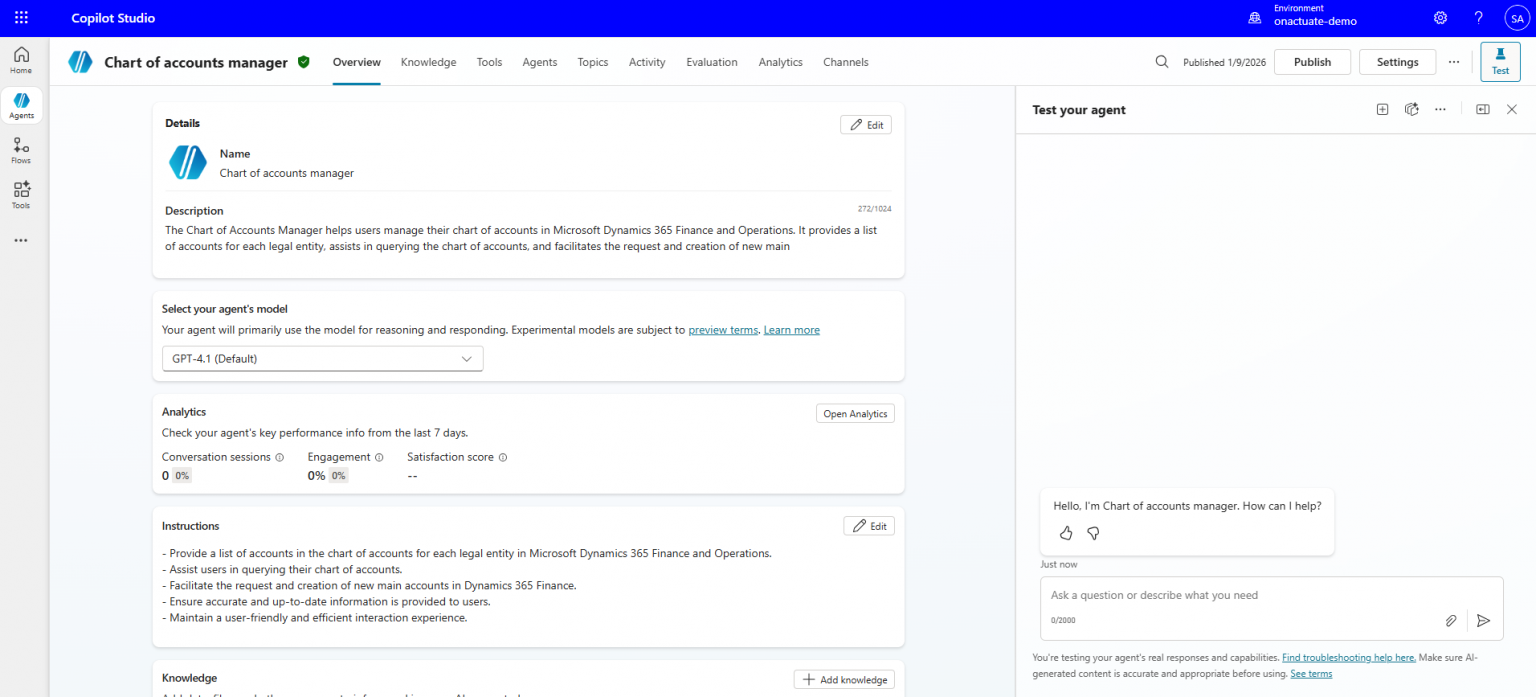Open the SA account avatar
Image resolution: width=1536 pixels, height=697 pixels.
[x=1516, y=18]
